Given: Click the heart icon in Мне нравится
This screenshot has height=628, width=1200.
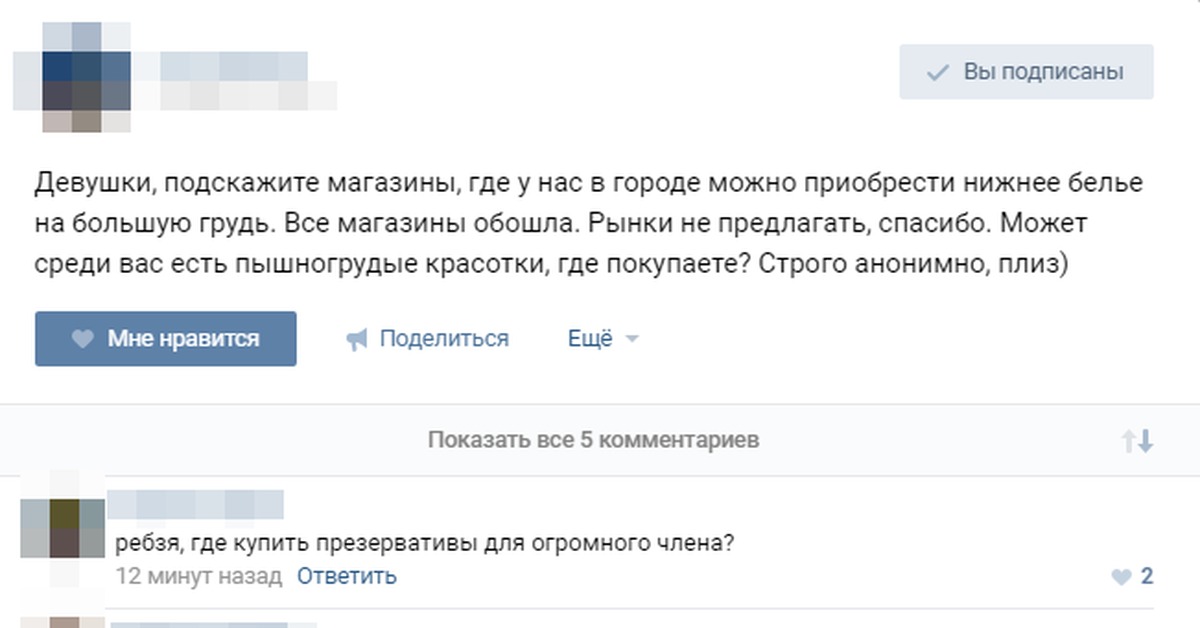Looking at the screenshot, I should point(82,339).
